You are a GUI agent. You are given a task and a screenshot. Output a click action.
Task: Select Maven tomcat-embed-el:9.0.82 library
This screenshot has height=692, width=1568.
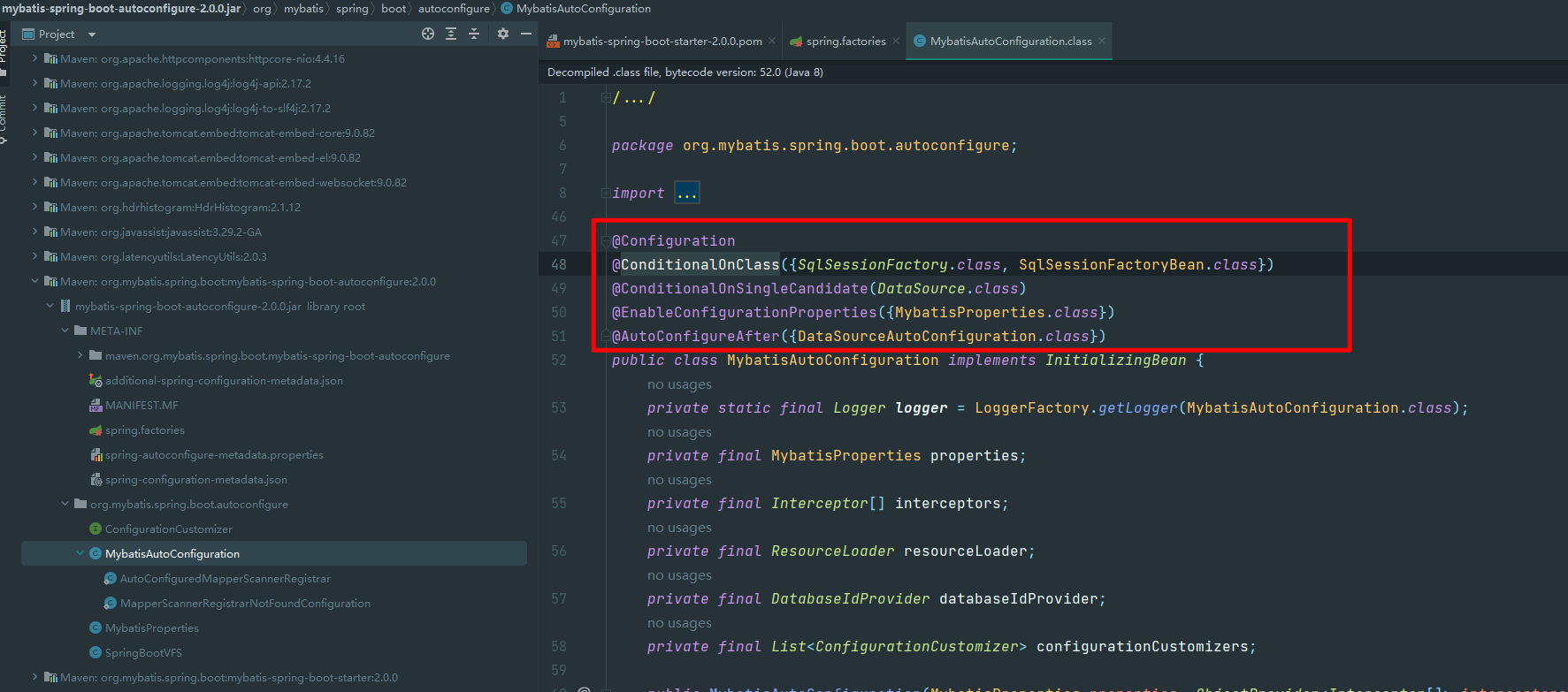[210, 158]
